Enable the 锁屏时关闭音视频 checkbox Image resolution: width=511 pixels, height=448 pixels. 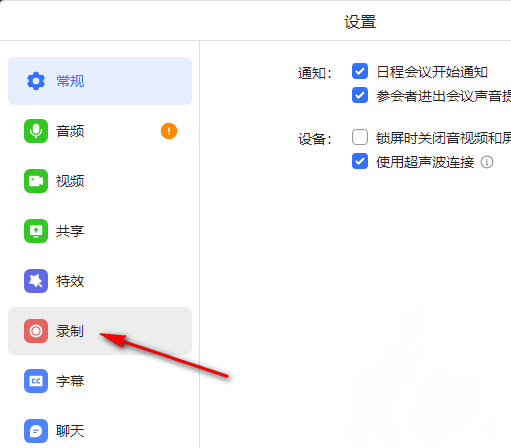coord(360,137)
